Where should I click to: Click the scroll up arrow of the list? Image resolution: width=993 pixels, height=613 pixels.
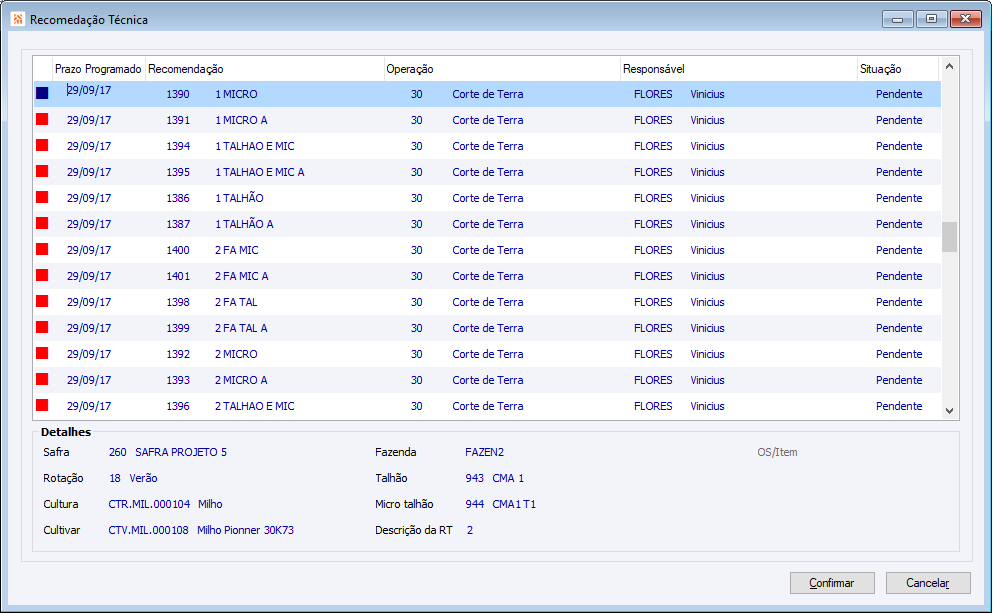pyautogui.click(x=949, y=66)
